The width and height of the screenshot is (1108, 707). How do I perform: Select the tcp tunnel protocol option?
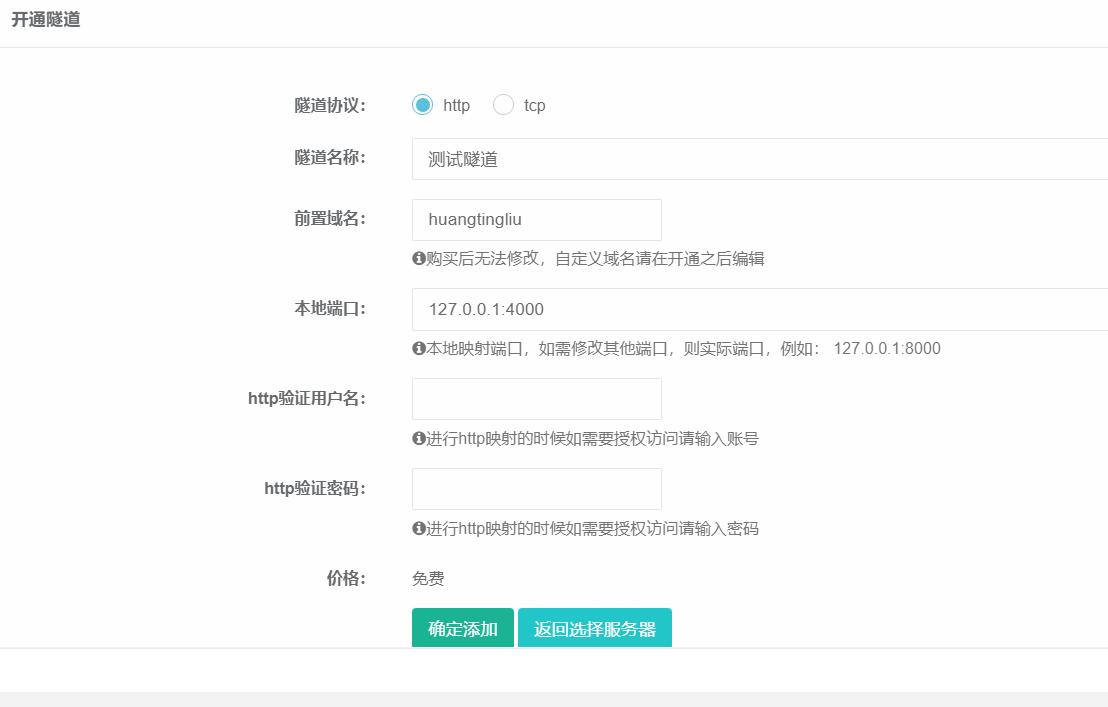tap(503, 104)
